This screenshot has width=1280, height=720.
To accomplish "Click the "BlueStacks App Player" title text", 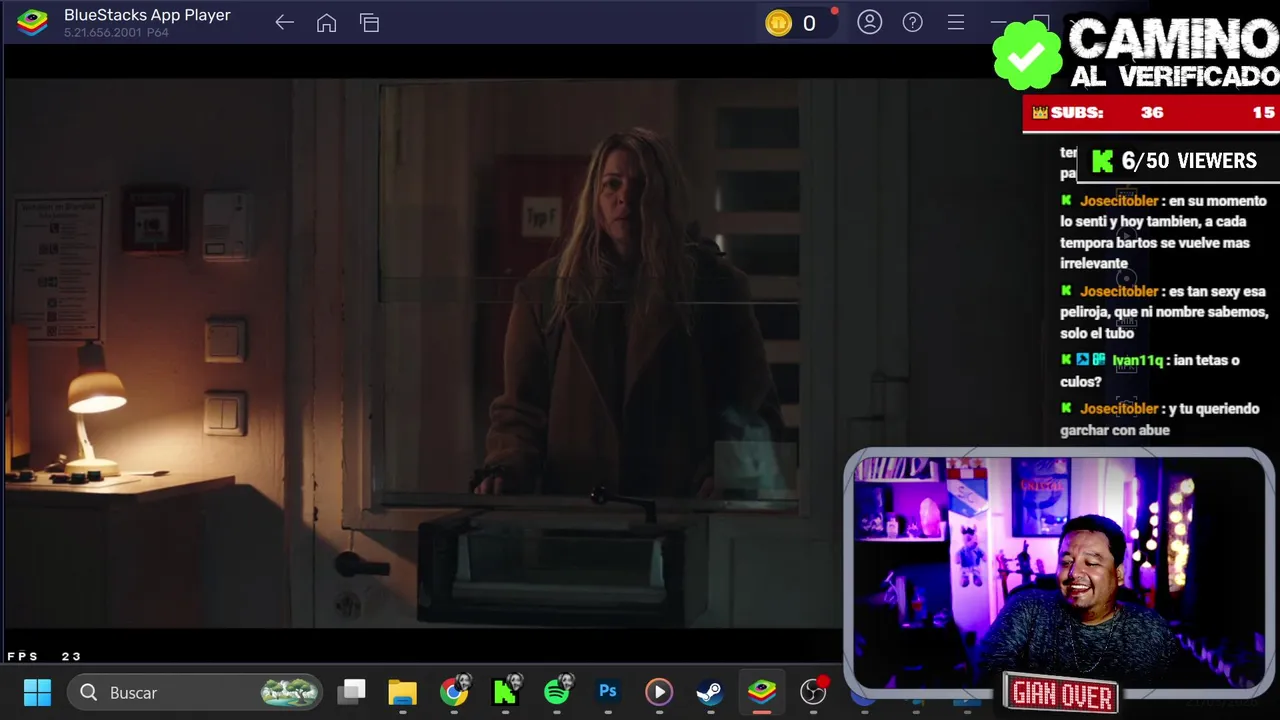I will pos(147,15).
